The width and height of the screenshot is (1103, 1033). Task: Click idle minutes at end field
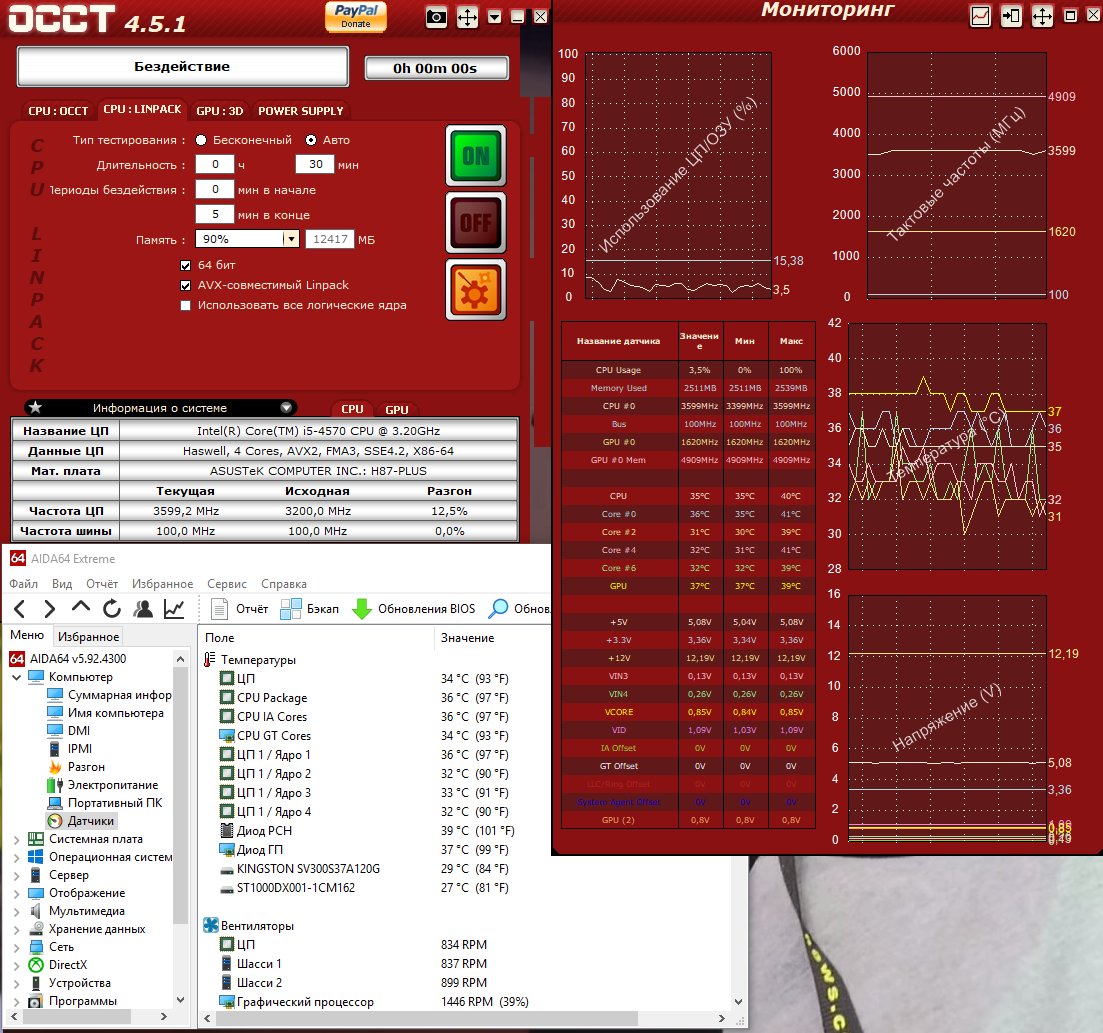click(215, 214)
